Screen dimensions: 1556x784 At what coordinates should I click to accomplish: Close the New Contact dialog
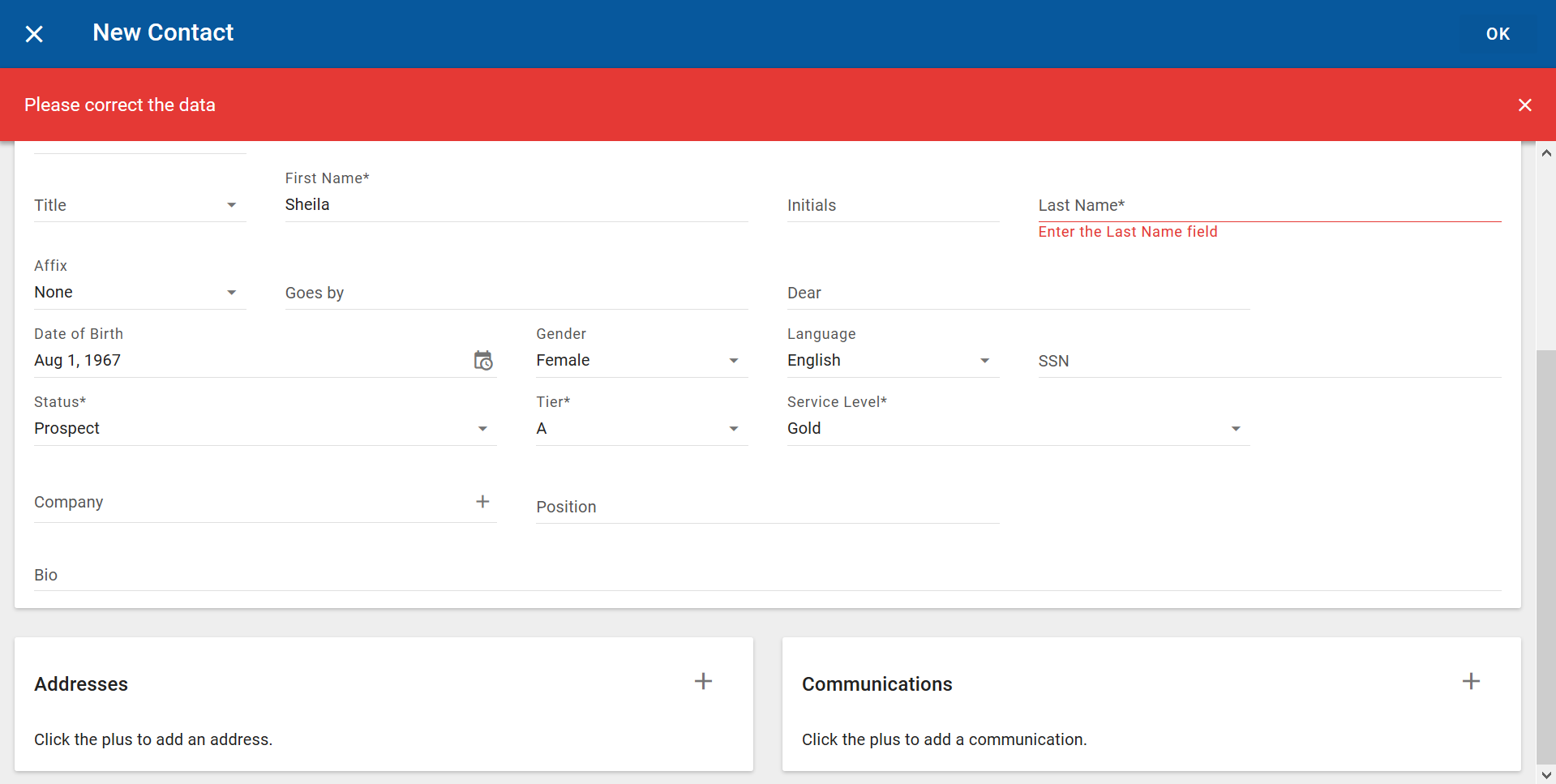pyautogui.click(x=34, y=33)
